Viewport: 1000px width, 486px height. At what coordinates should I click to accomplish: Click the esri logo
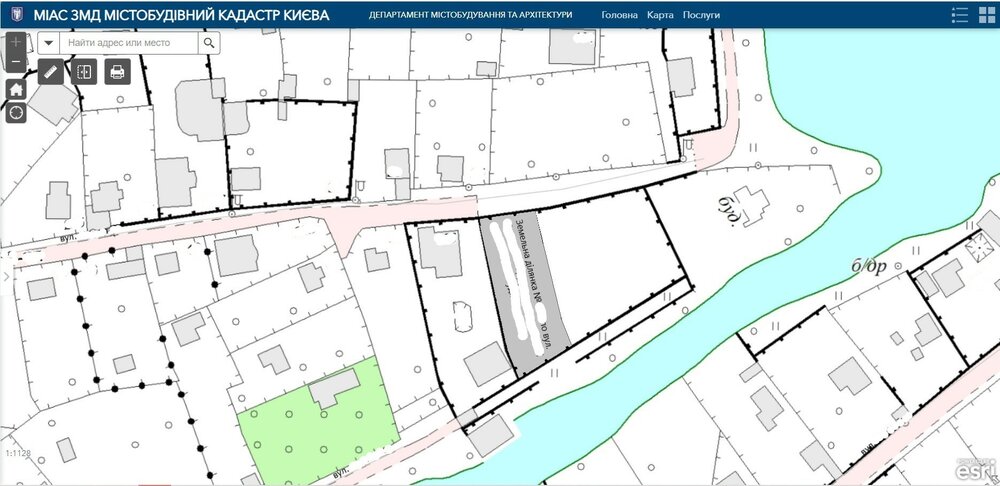[x=974, y=470]
